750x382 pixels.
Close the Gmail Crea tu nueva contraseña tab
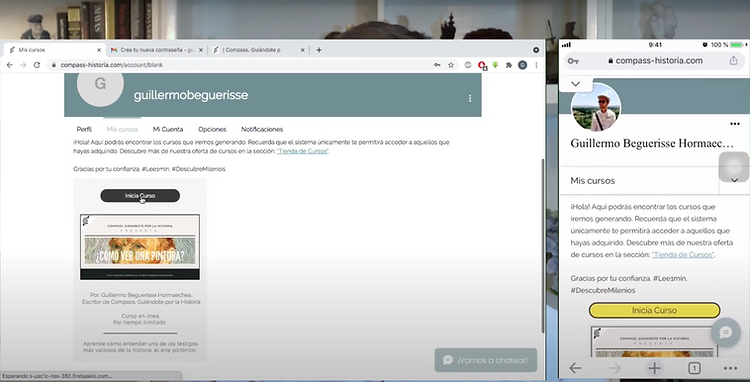coord(200,50)
